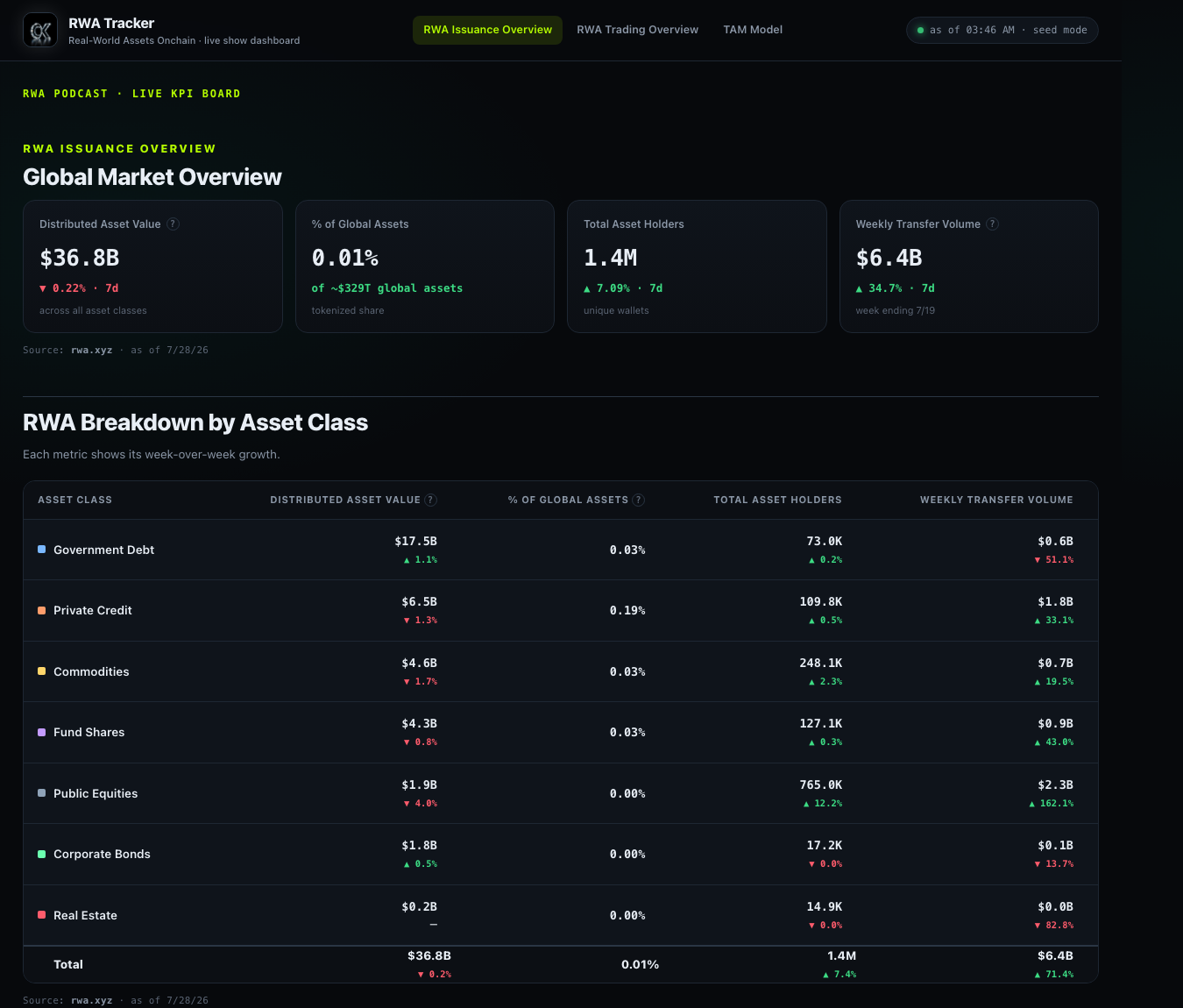Select the Commodities row label
The width and height of the screenshot is (1183, 1008).
91,671
